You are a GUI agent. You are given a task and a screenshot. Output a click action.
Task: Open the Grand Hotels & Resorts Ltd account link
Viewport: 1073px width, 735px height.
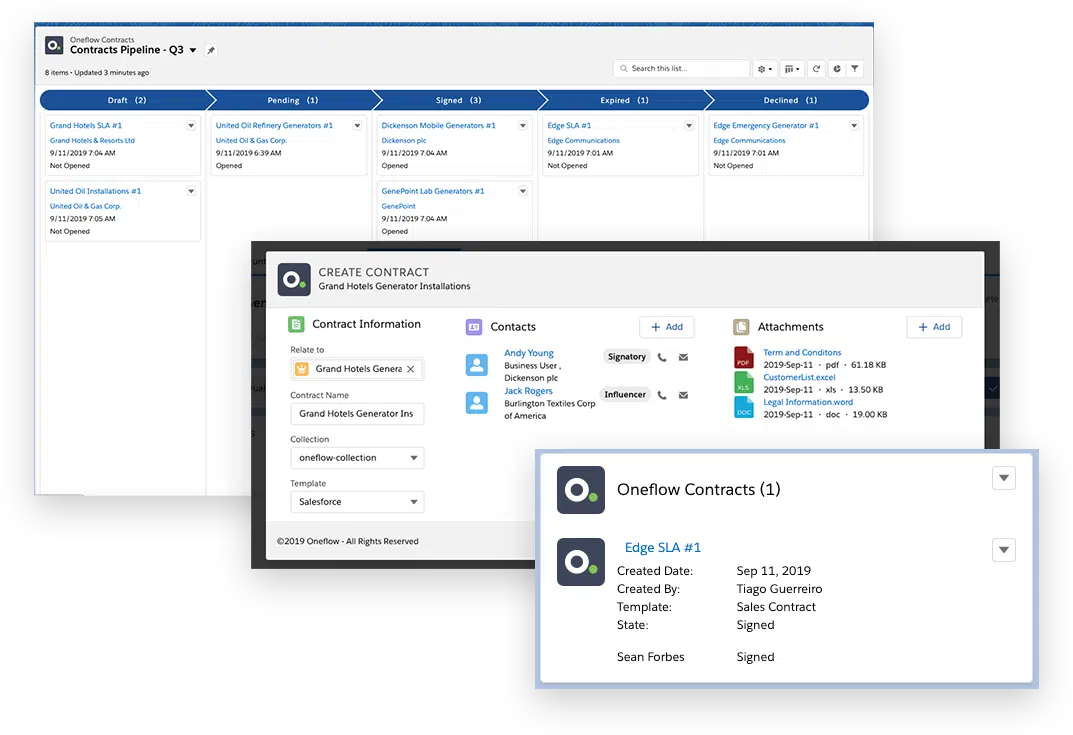(x=92, y=140)
